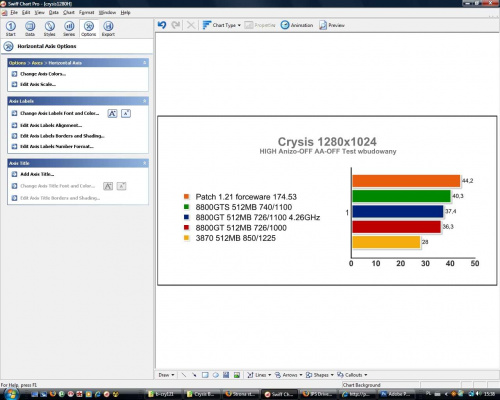This screenshot has height=400, width=500.
Task: Open Chart Type dropdown
Action: click(x=222, y=25)
